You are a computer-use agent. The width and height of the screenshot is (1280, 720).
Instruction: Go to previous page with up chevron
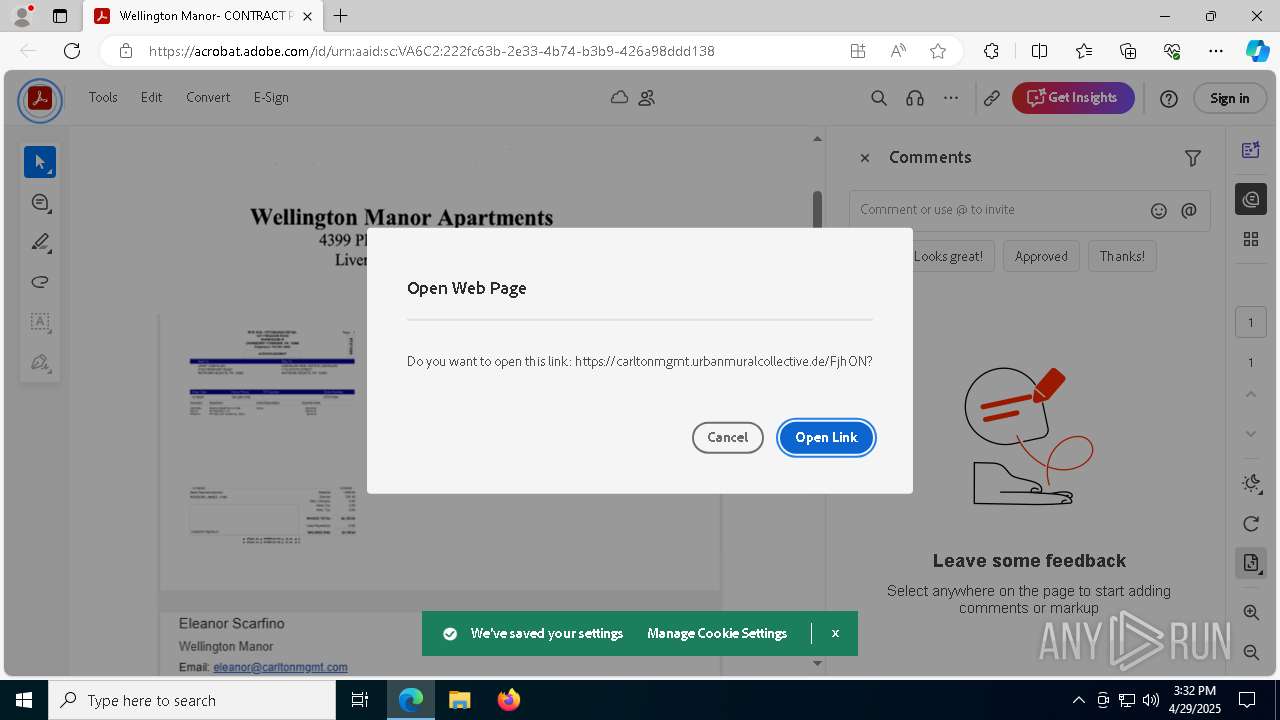click(1250, 394)
